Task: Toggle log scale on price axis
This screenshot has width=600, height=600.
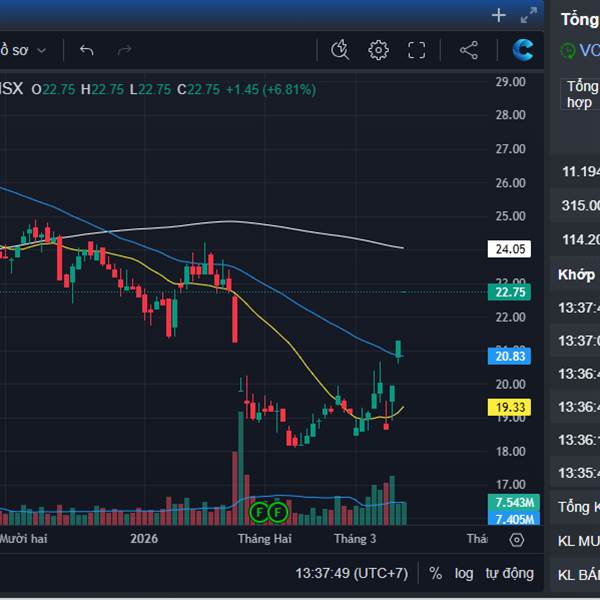Action: (464, 573)
